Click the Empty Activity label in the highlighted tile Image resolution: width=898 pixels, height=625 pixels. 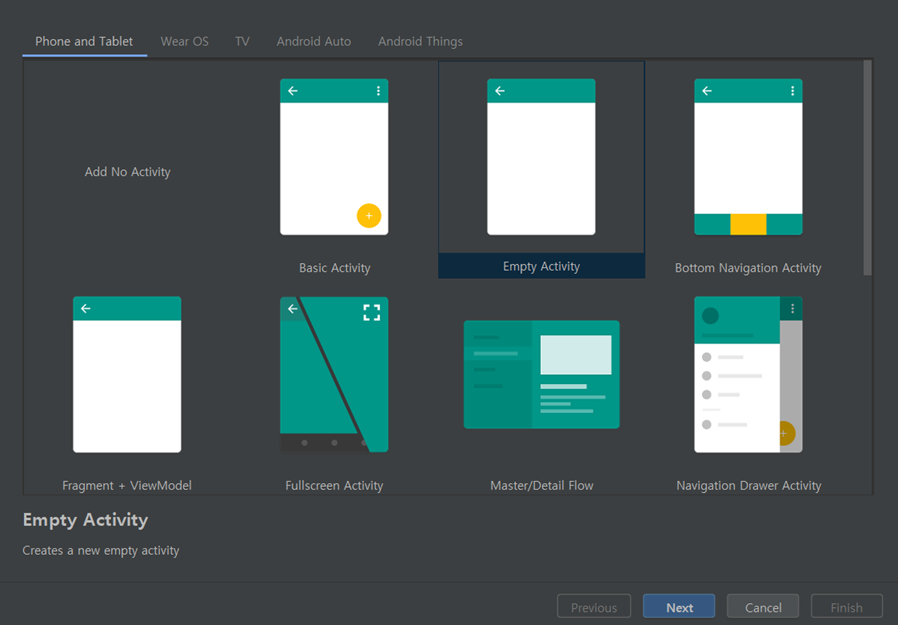[541, 266]
